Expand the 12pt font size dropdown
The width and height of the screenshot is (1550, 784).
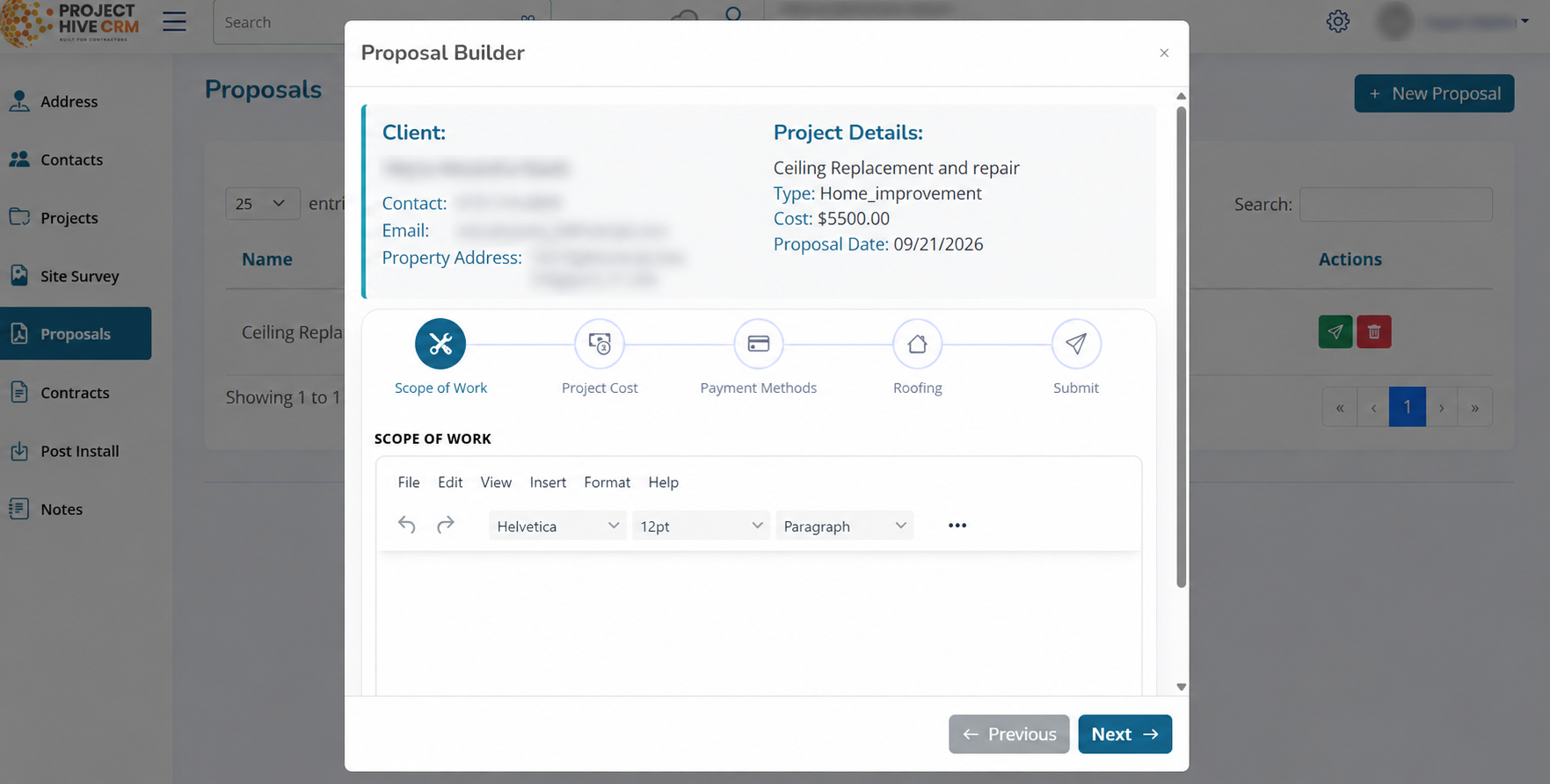click(701, 526)
